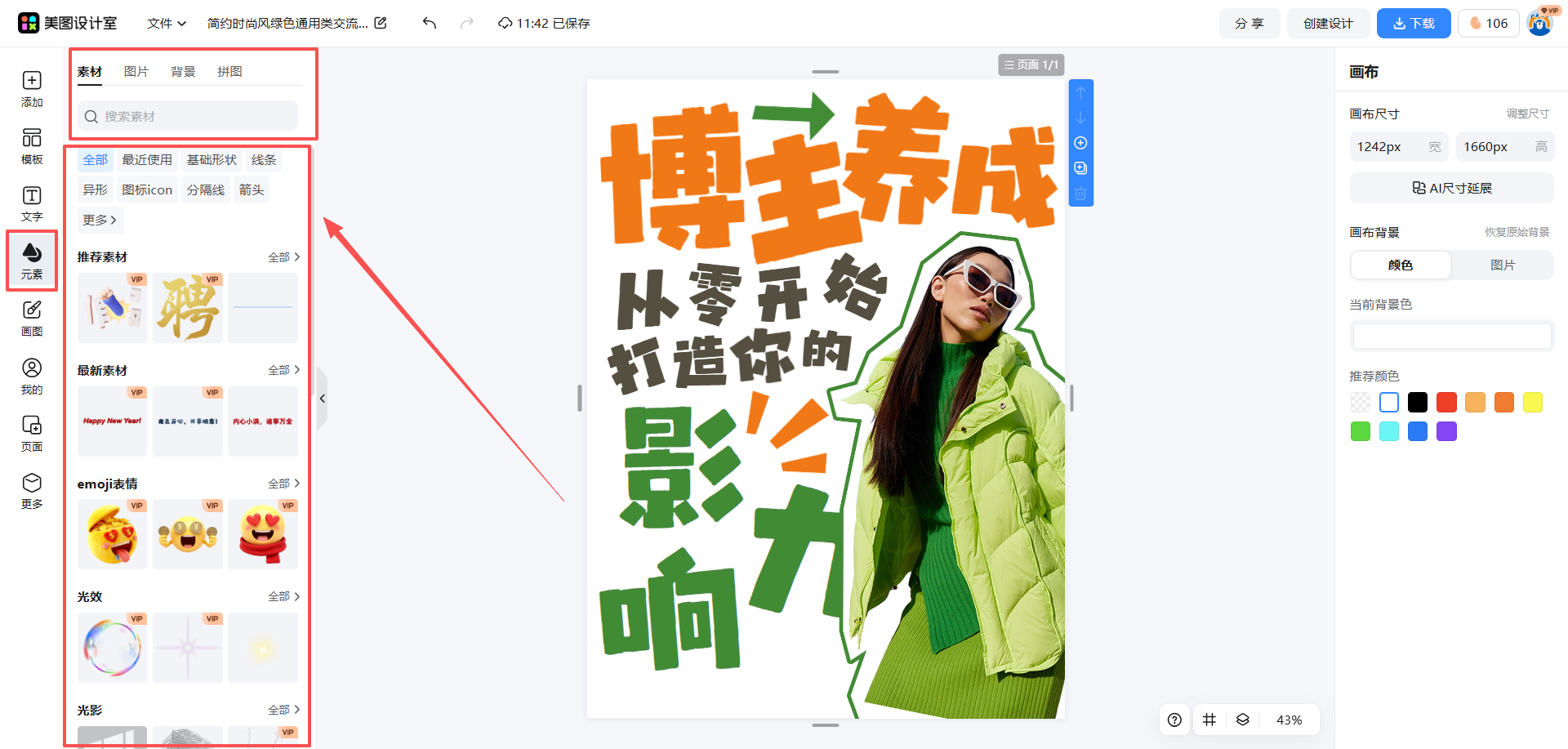Open the layers icon near zoom level
Image resolution: width=1568 pixels, height=749 pixels.
[1243, 720]
